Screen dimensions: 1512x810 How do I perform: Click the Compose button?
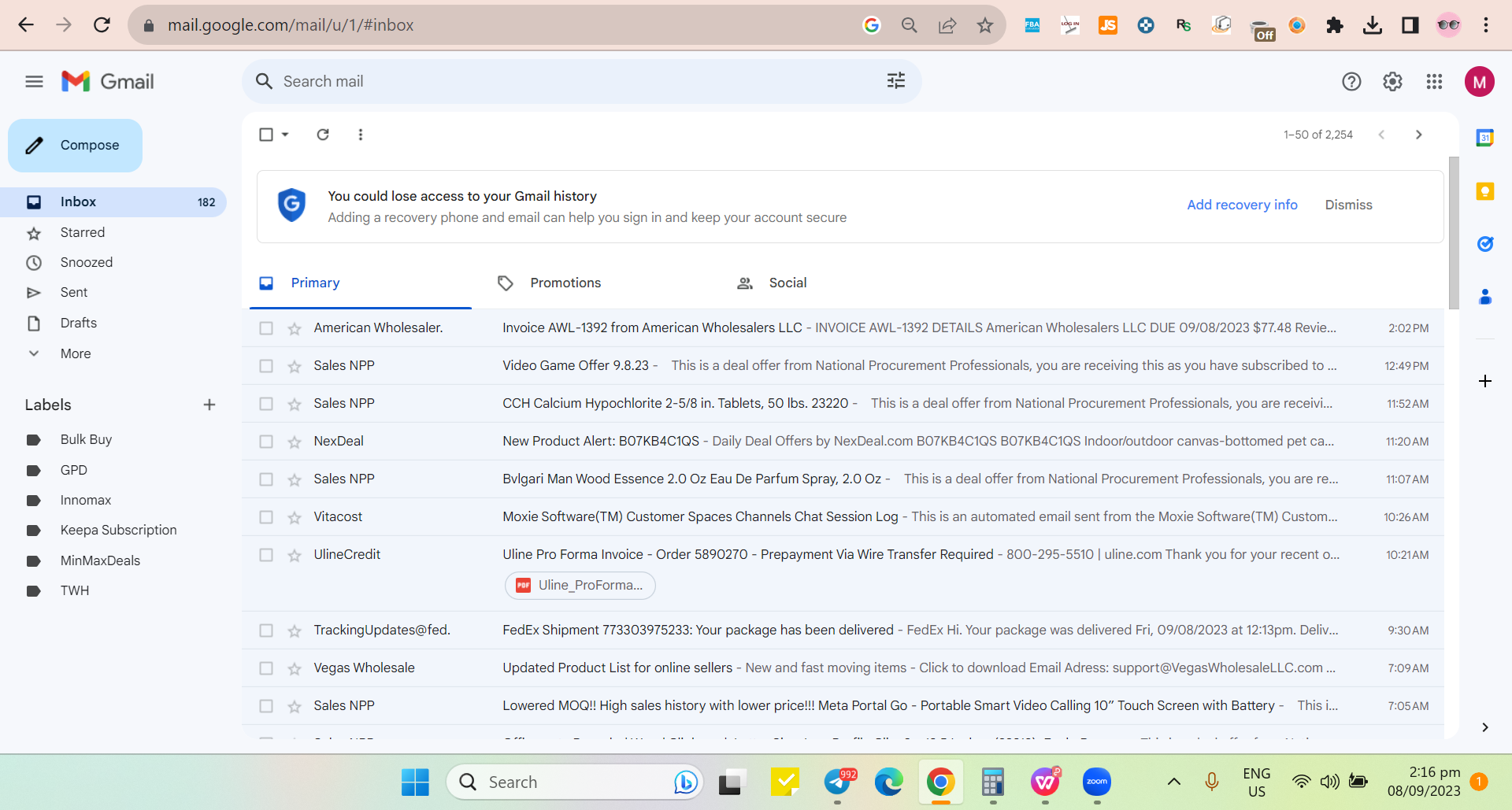coord(76,146)
